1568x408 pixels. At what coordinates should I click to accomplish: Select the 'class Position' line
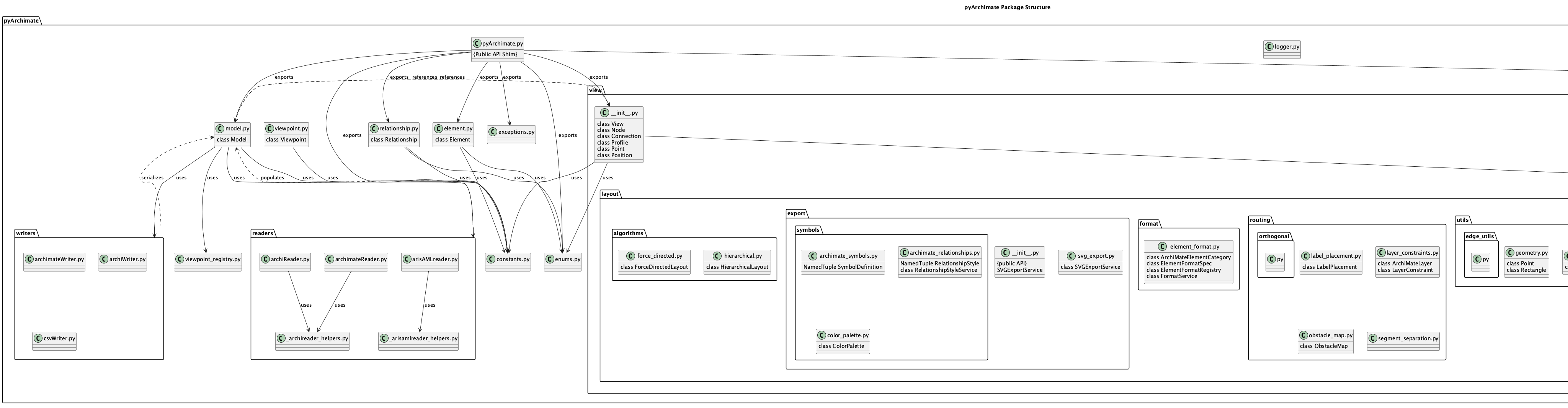pyautogui.click(x=615, y=155)
